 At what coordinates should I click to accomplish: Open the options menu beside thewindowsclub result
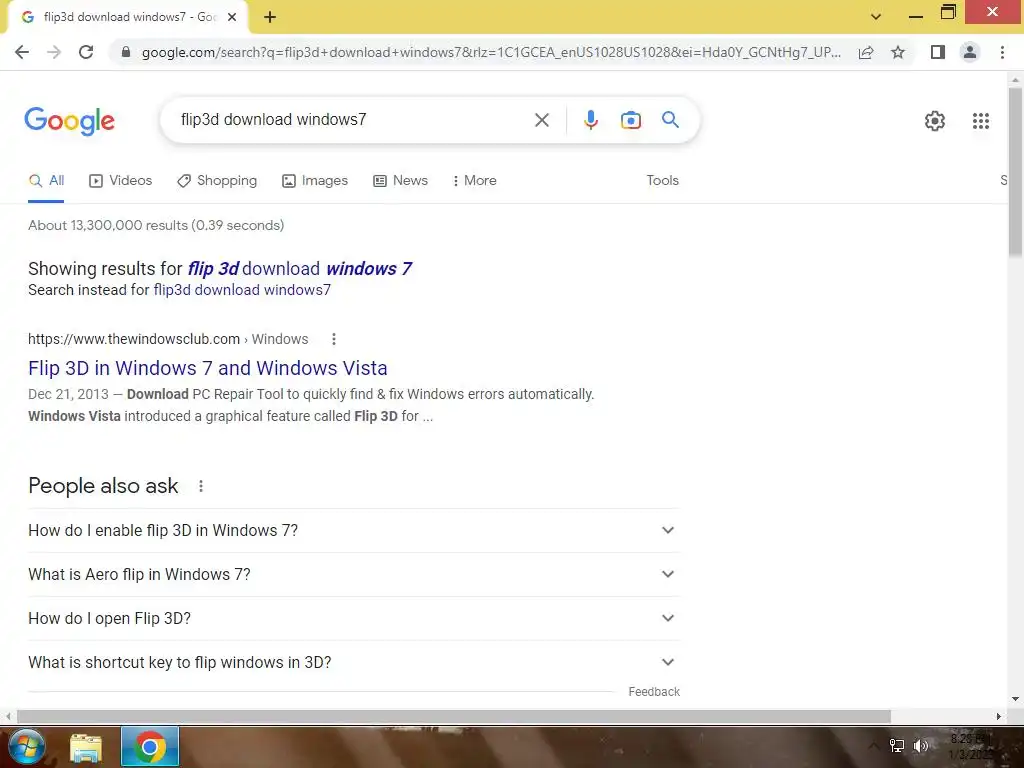point(334,339)
